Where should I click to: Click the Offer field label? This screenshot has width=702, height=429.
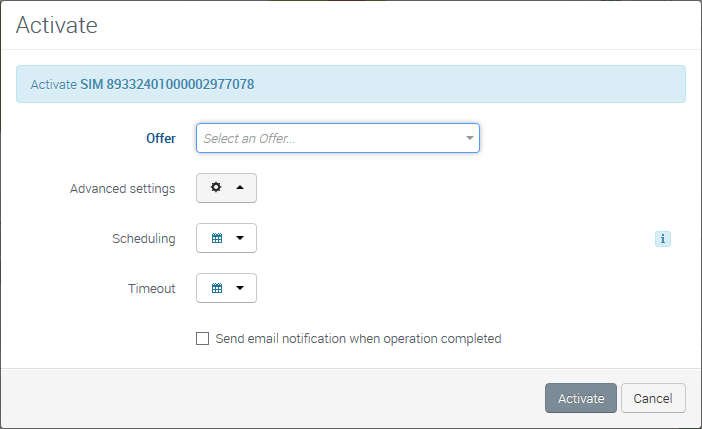pyautogui.click(x=161, y=138)
